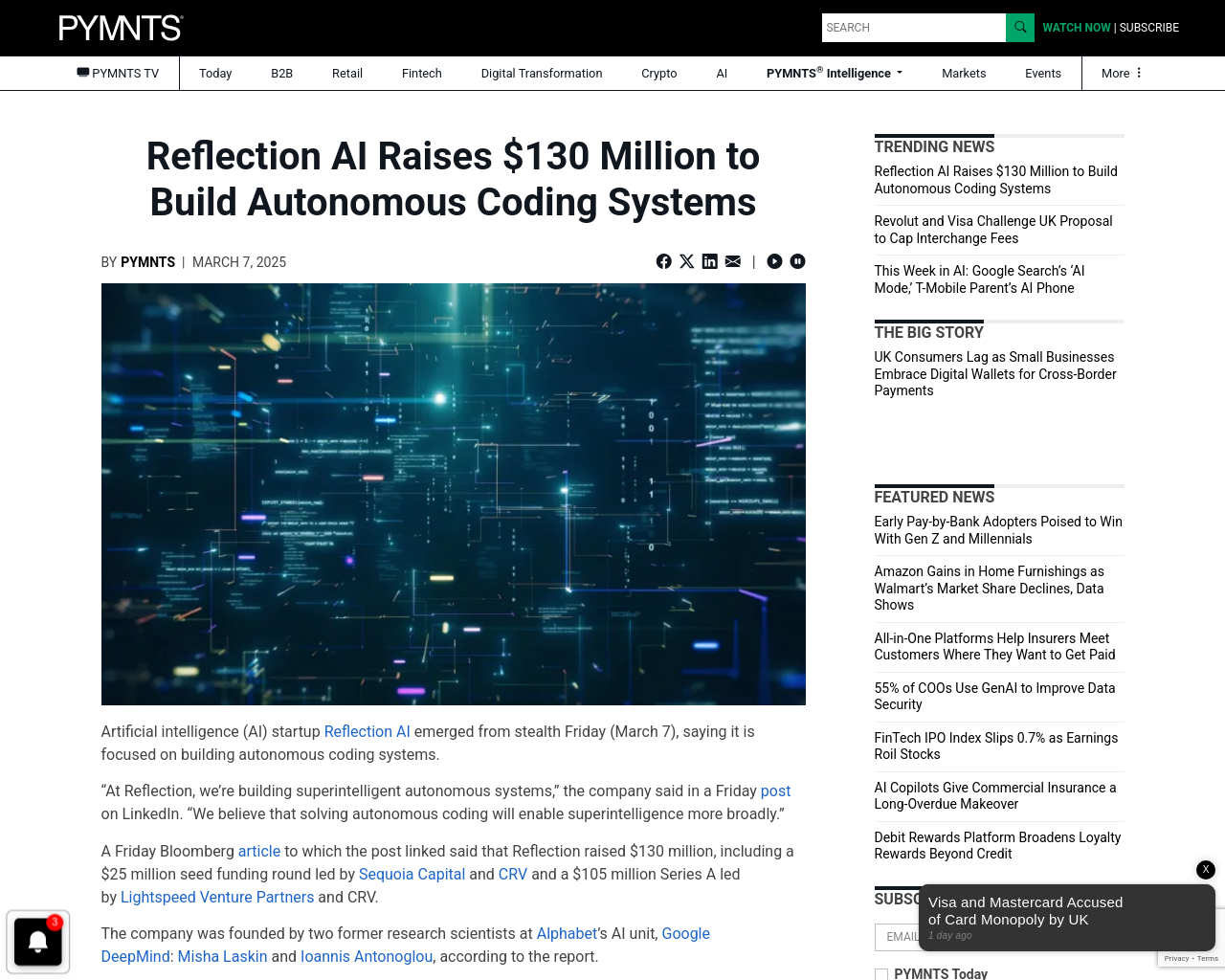This screenshot has height=980, width=1225.
Task: Play the article audio
Action: click(774, 261)
